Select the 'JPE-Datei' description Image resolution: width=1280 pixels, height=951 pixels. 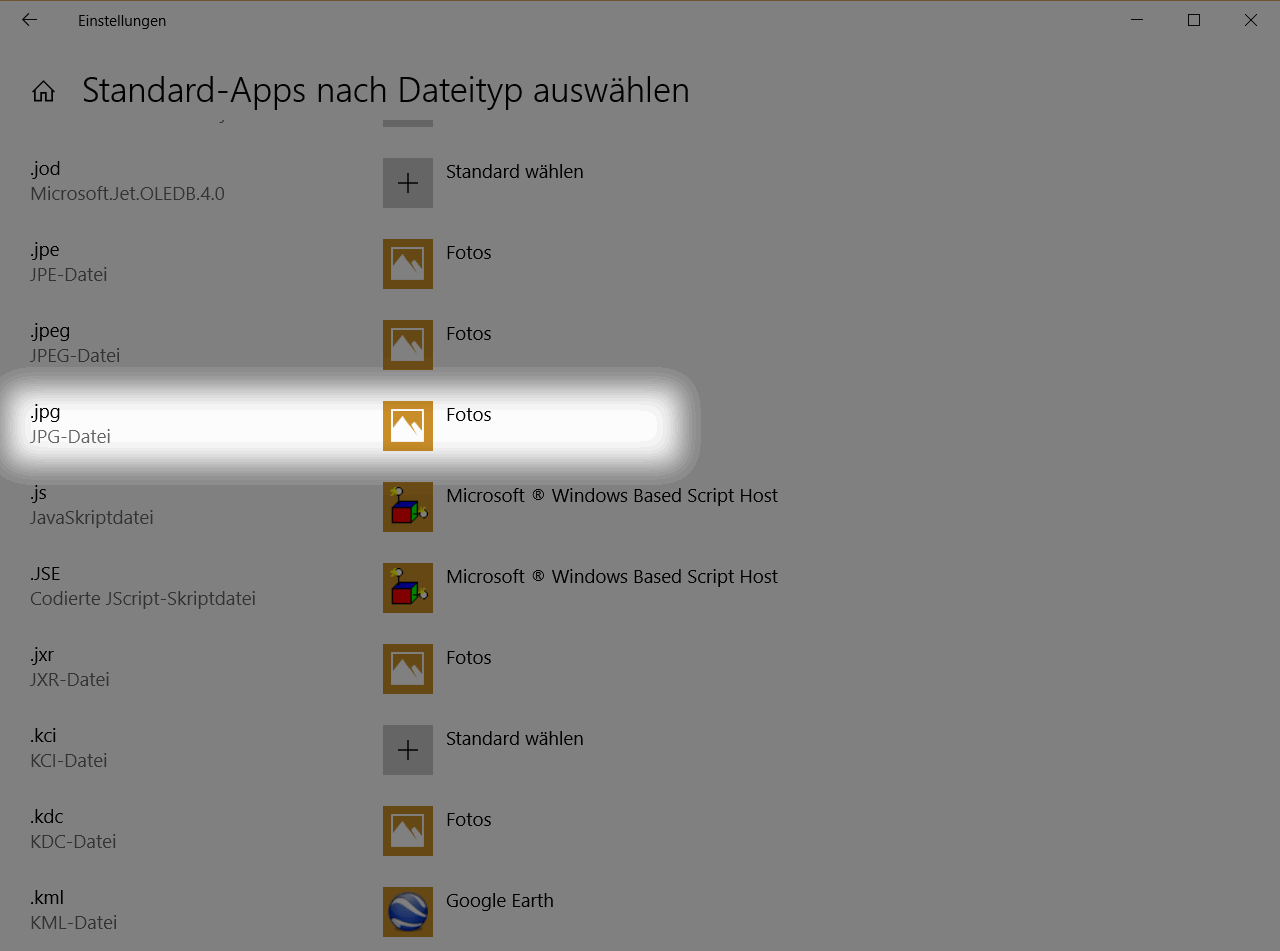(x=69, y=275)
